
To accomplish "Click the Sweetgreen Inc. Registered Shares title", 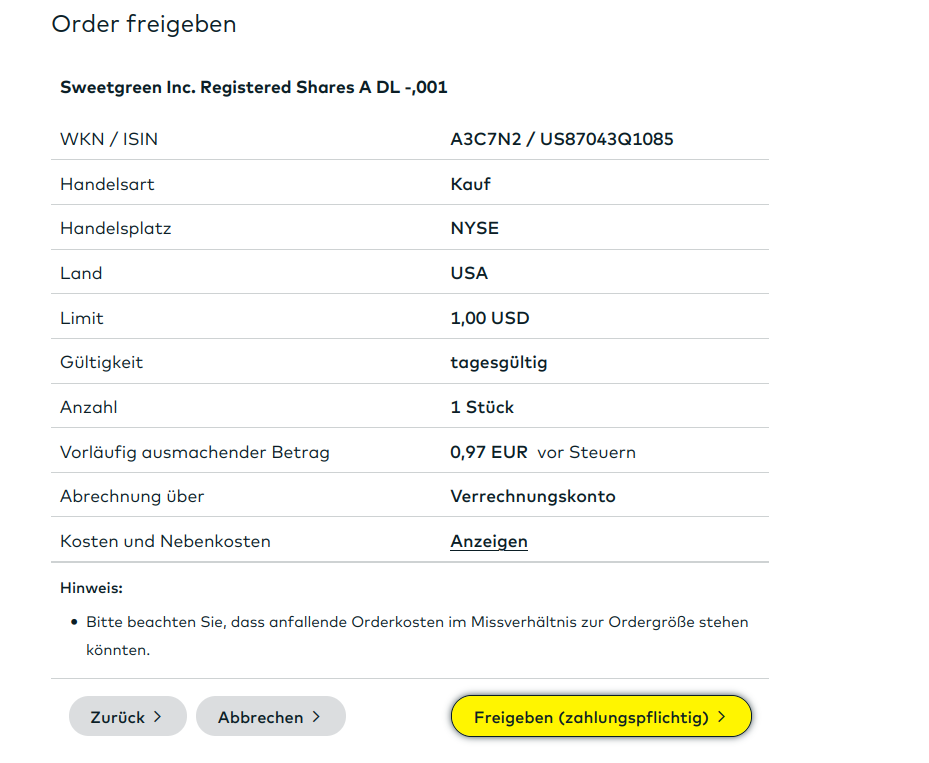I will pyautogui.click(x=253, y=87).
